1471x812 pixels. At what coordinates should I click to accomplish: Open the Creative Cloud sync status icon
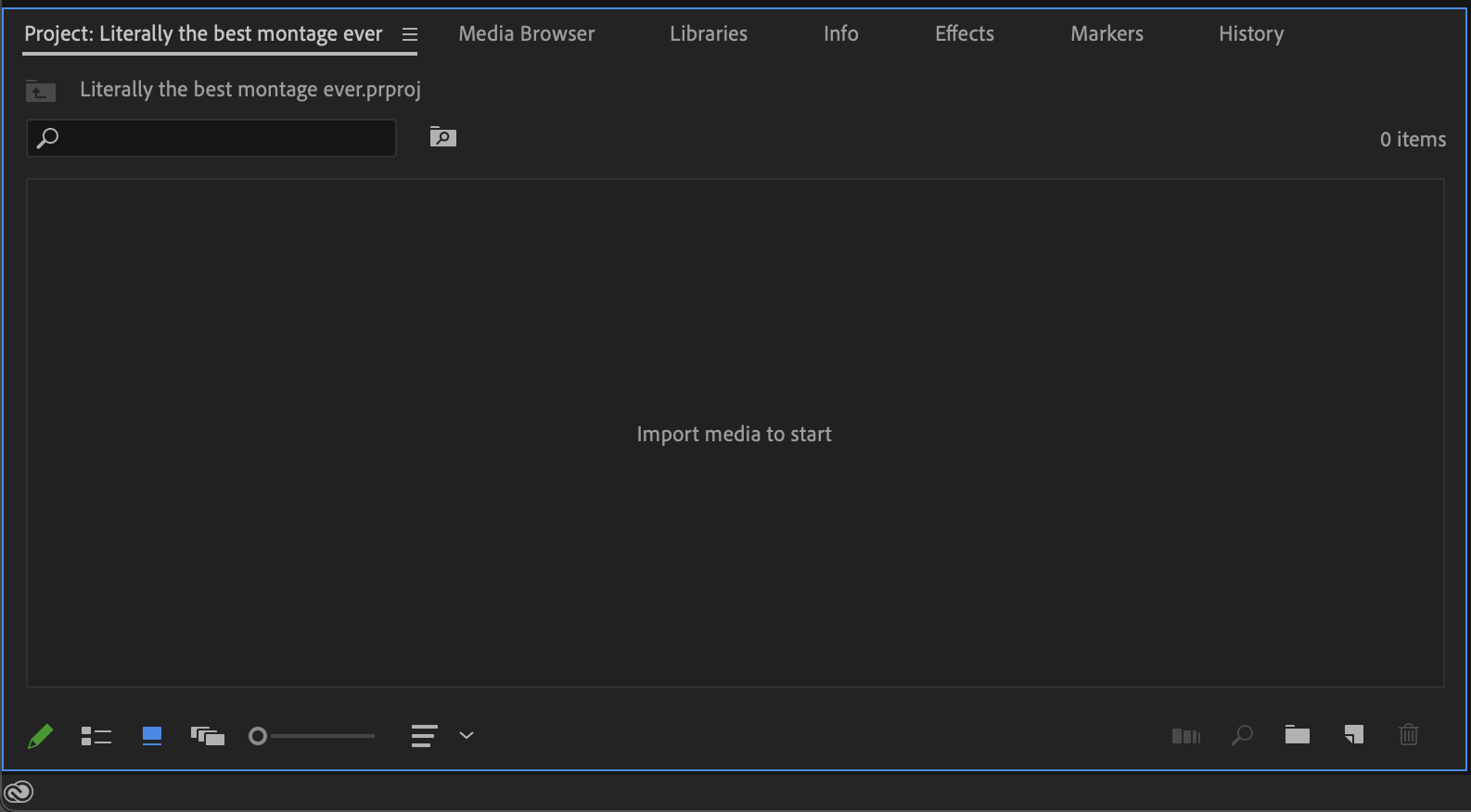pos(19,792)
